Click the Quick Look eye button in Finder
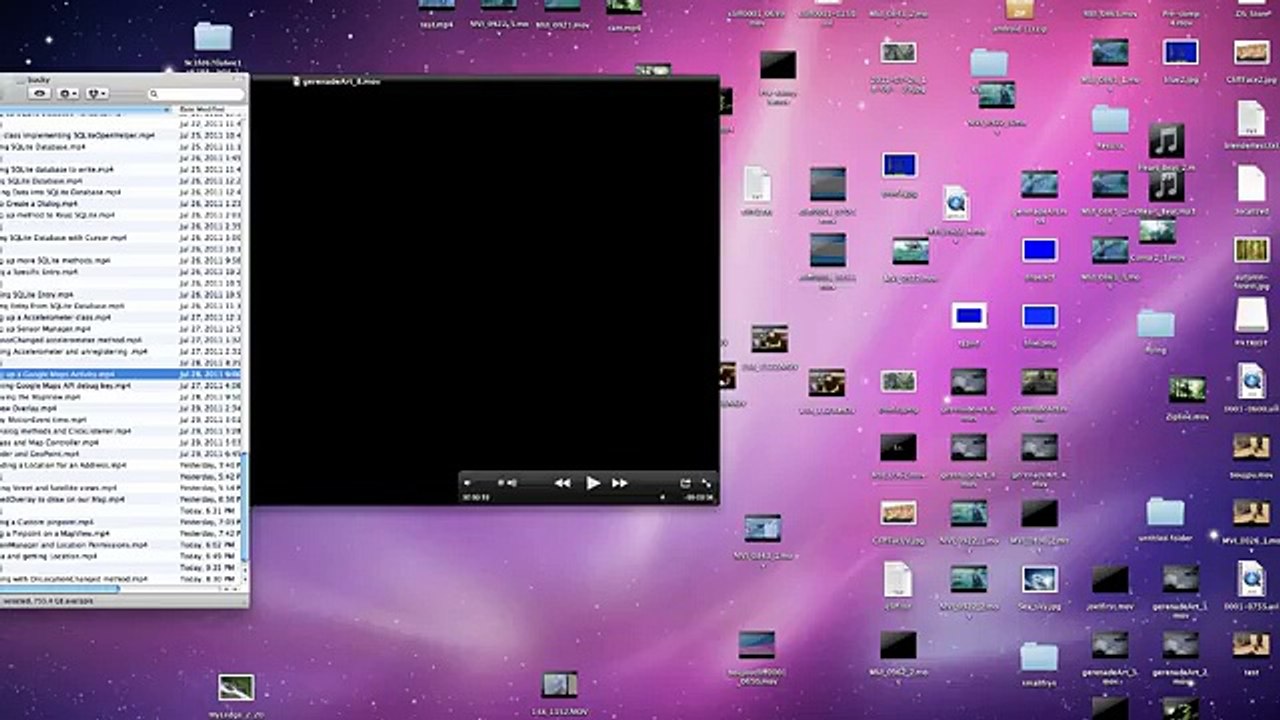 tap(40, 93)
